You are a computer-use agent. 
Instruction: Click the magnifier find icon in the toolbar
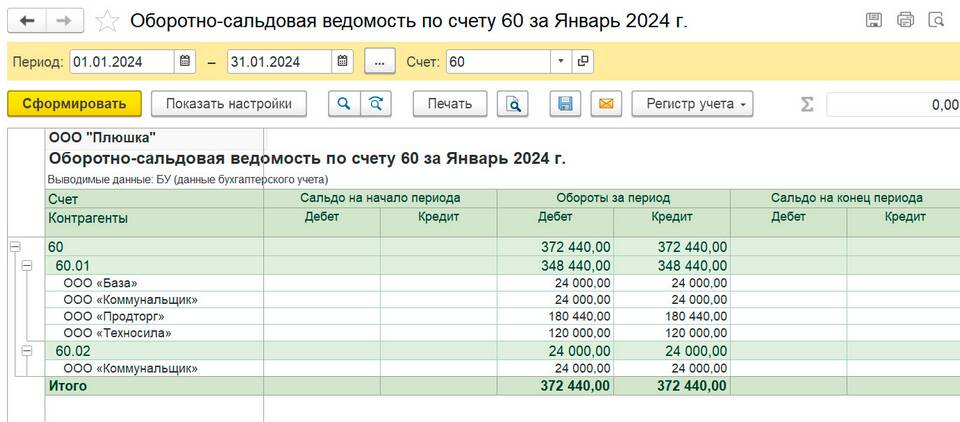click(x=344, y=104)
